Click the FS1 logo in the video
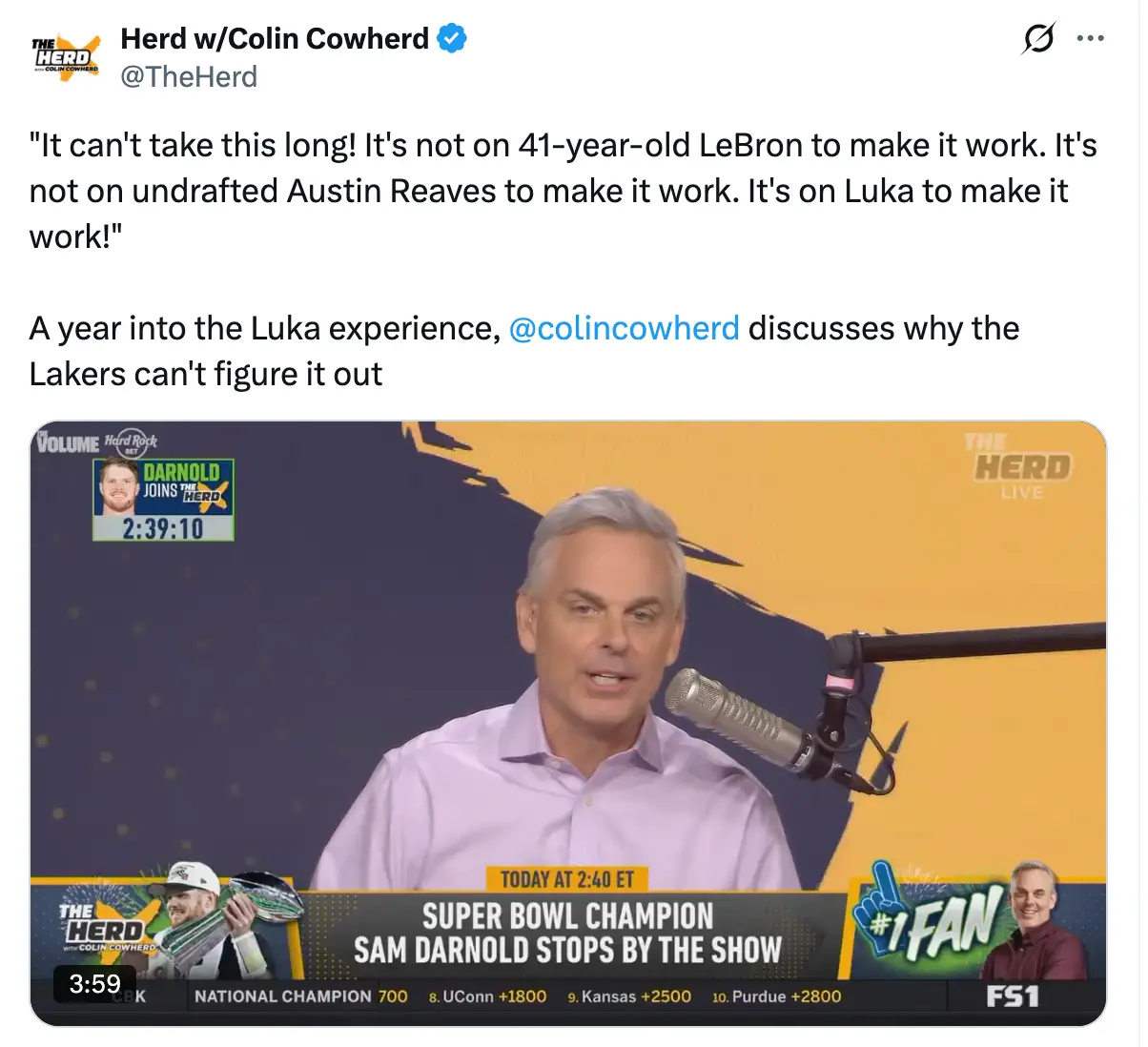This screenshot has height=1047, width=1148. pyautogui.click(x=1013, y=996)
